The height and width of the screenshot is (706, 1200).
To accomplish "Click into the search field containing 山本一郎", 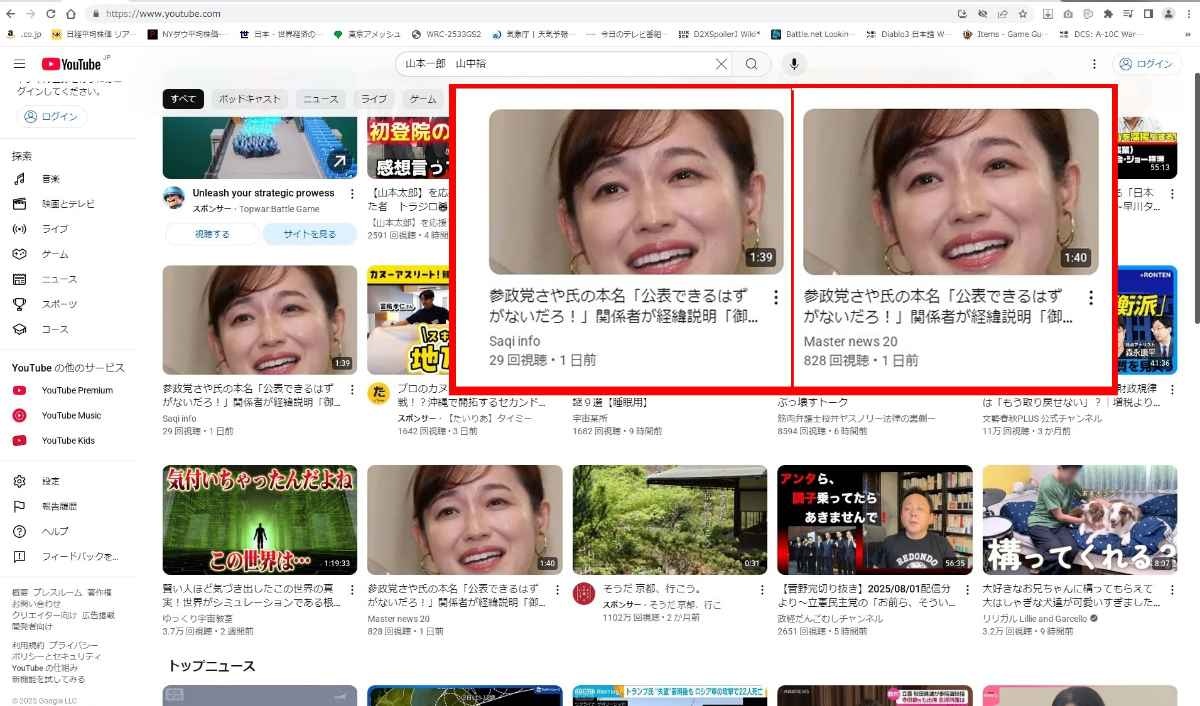I will 555,64.
